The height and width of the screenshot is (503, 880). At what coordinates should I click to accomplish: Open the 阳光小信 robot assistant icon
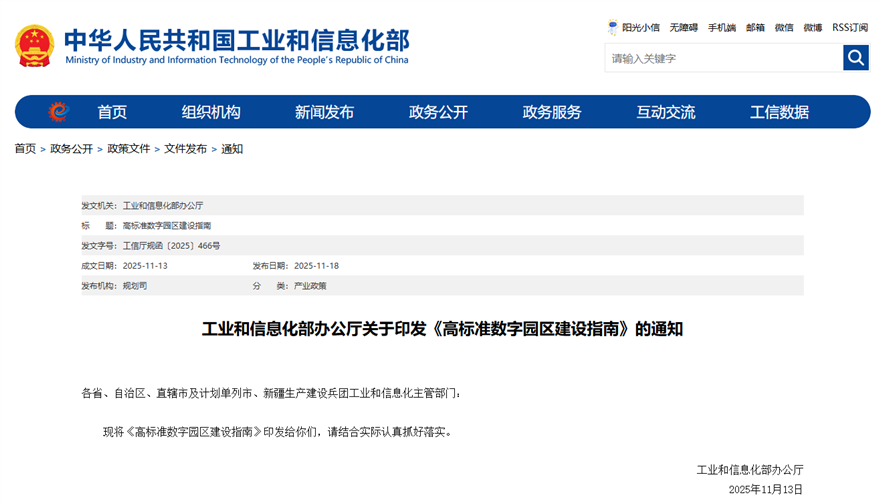click(613, 27)
